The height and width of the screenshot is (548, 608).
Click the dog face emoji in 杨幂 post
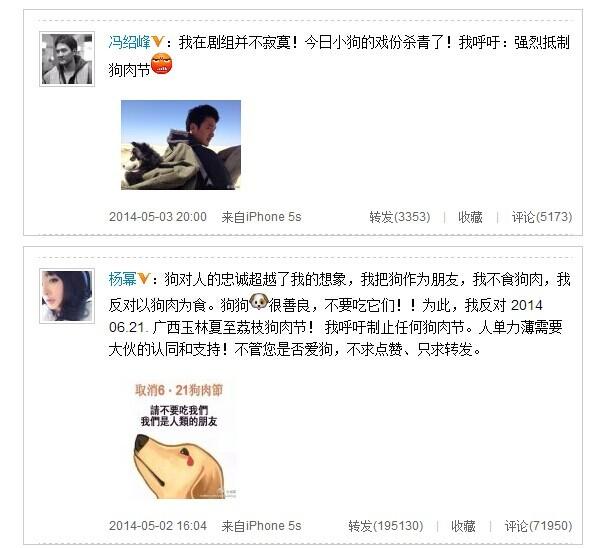click(x=259, y=301)
